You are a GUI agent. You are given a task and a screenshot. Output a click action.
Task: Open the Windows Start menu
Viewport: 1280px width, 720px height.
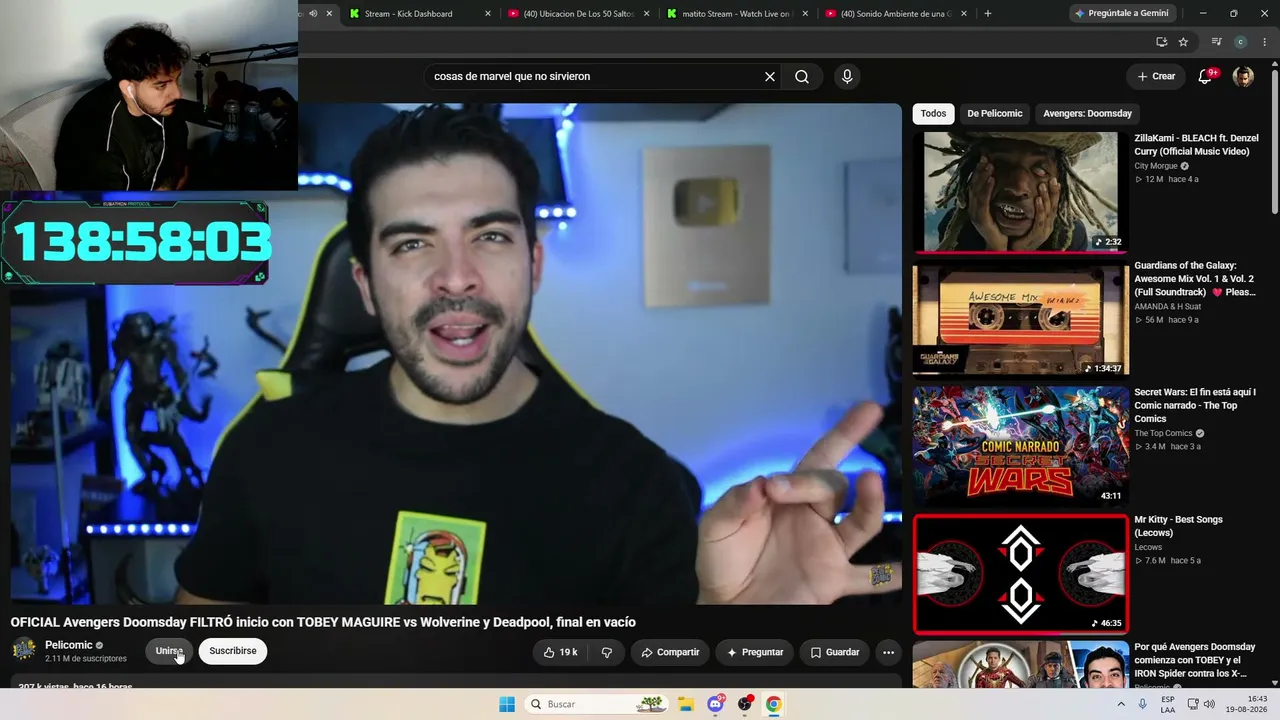click(x=507, y=704)
